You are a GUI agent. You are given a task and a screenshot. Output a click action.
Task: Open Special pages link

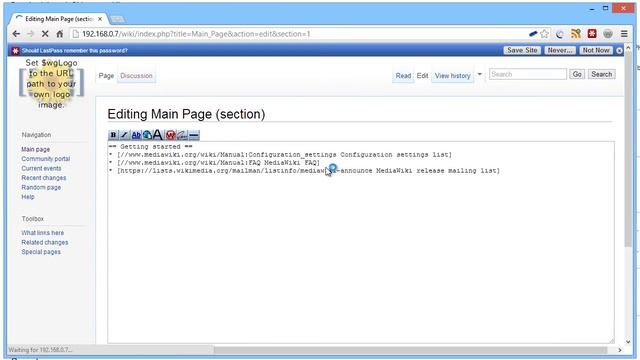coord(41,252)
